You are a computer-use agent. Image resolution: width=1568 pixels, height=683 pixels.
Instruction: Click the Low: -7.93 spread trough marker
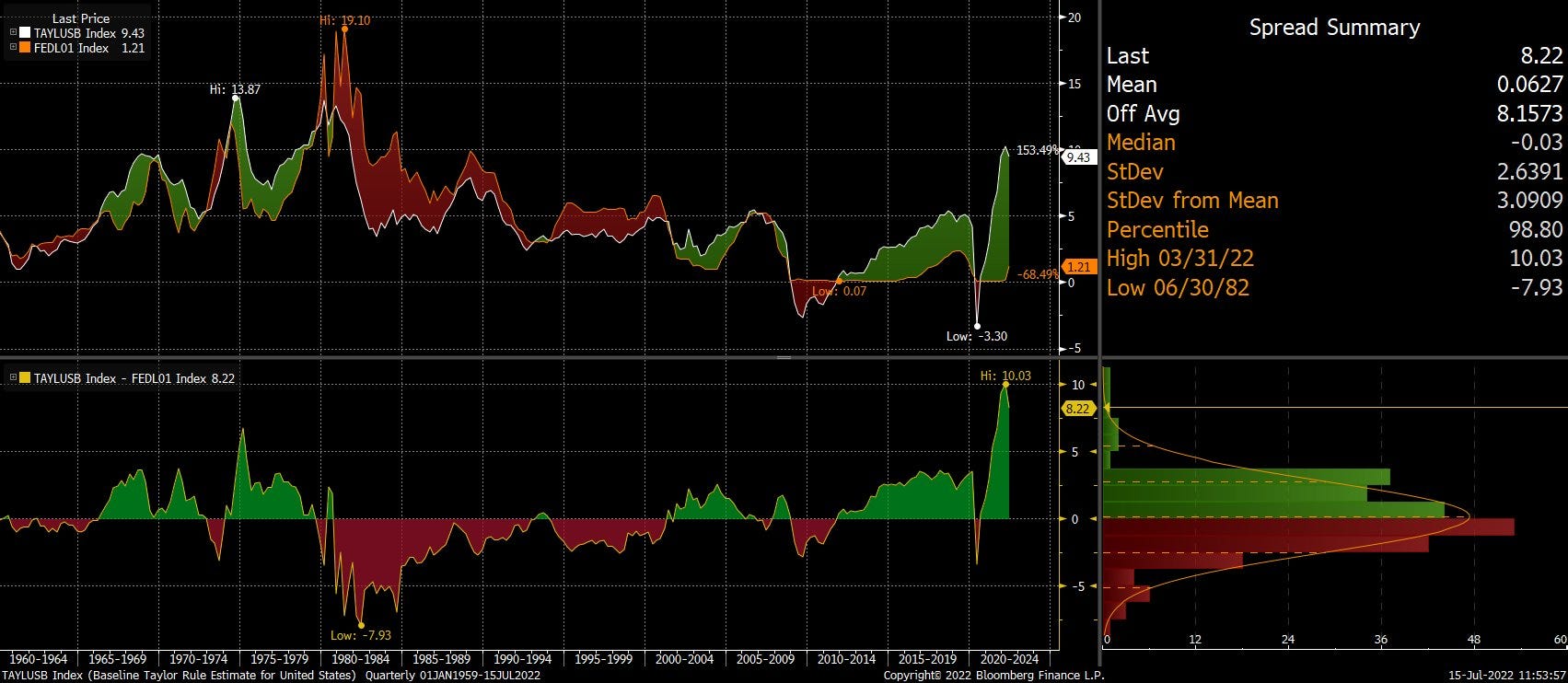click(x=361, y=625)
